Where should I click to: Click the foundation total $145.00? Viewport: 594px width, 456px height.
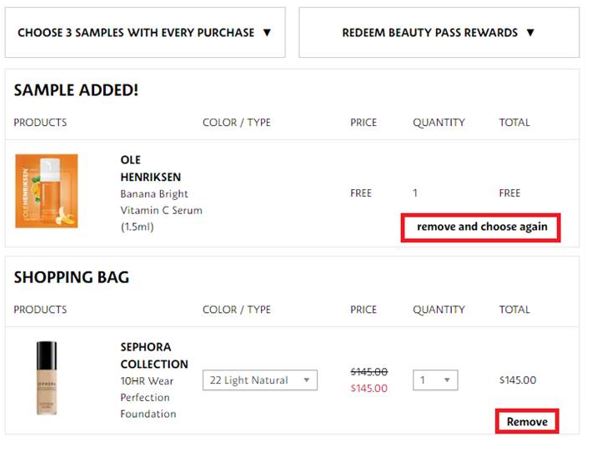pyautogui.click(x=517, y=380)
